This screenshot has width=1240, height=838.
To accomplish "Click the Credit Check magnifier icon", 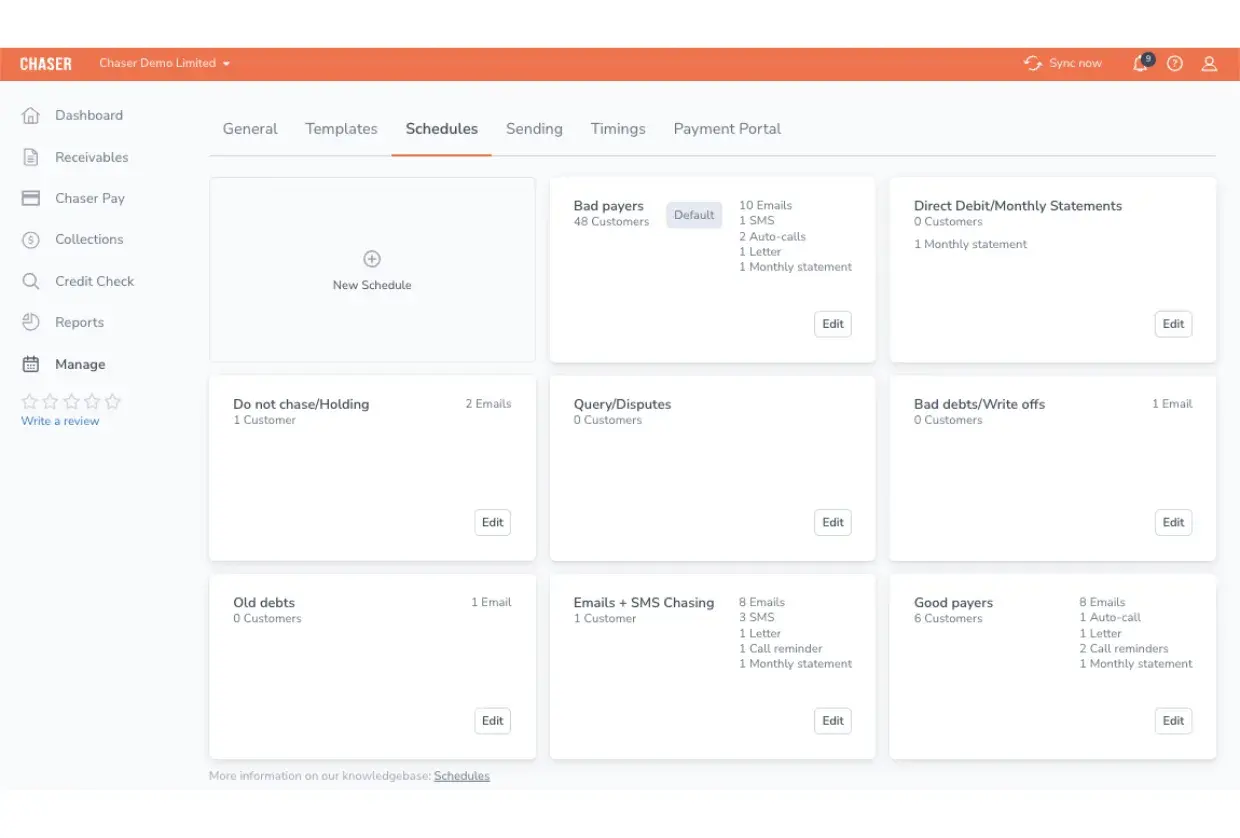I will pos(31,281).
